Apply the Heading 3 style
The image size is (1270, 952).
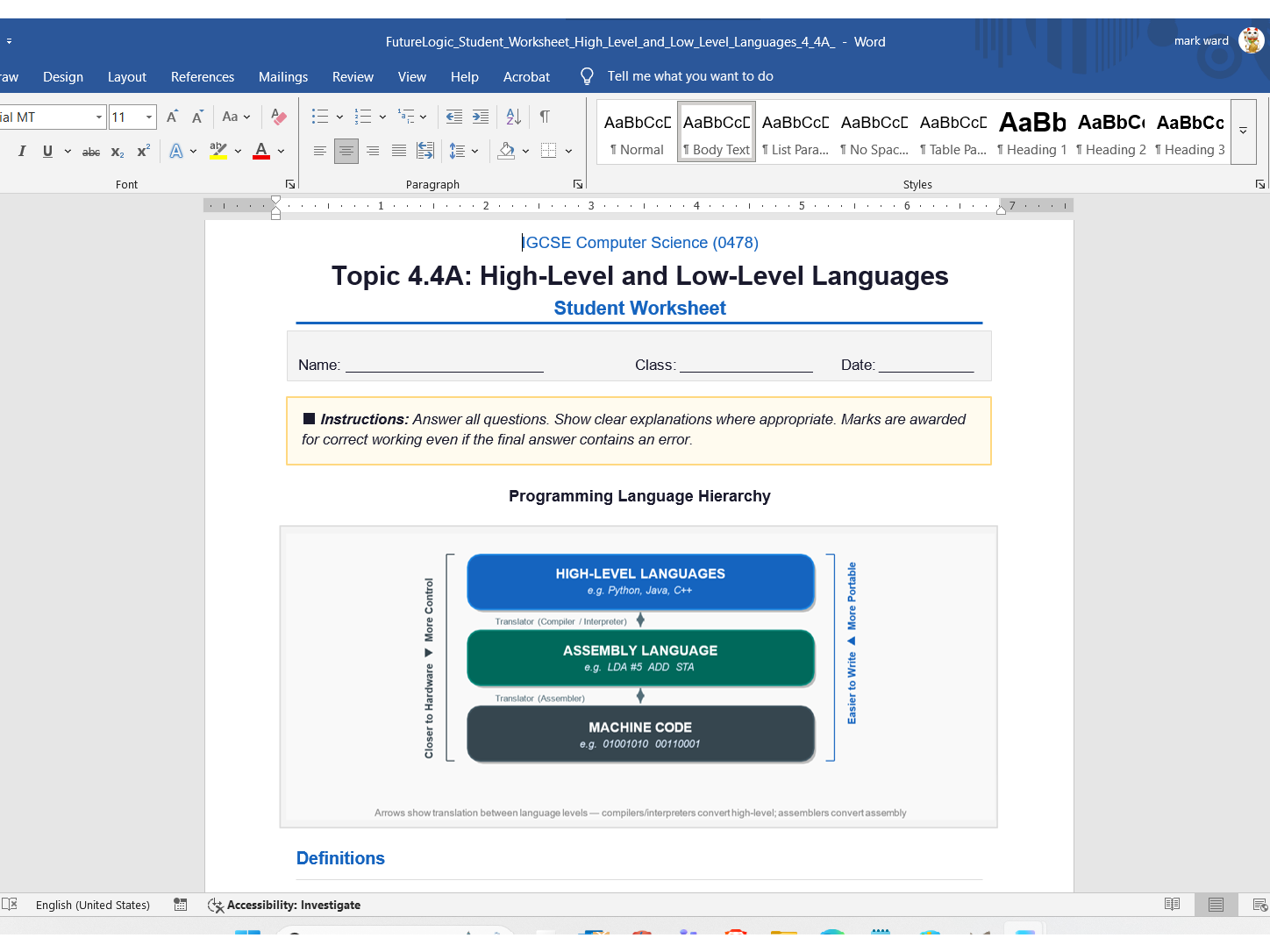pyautogui.click(x=1190, y=131)
